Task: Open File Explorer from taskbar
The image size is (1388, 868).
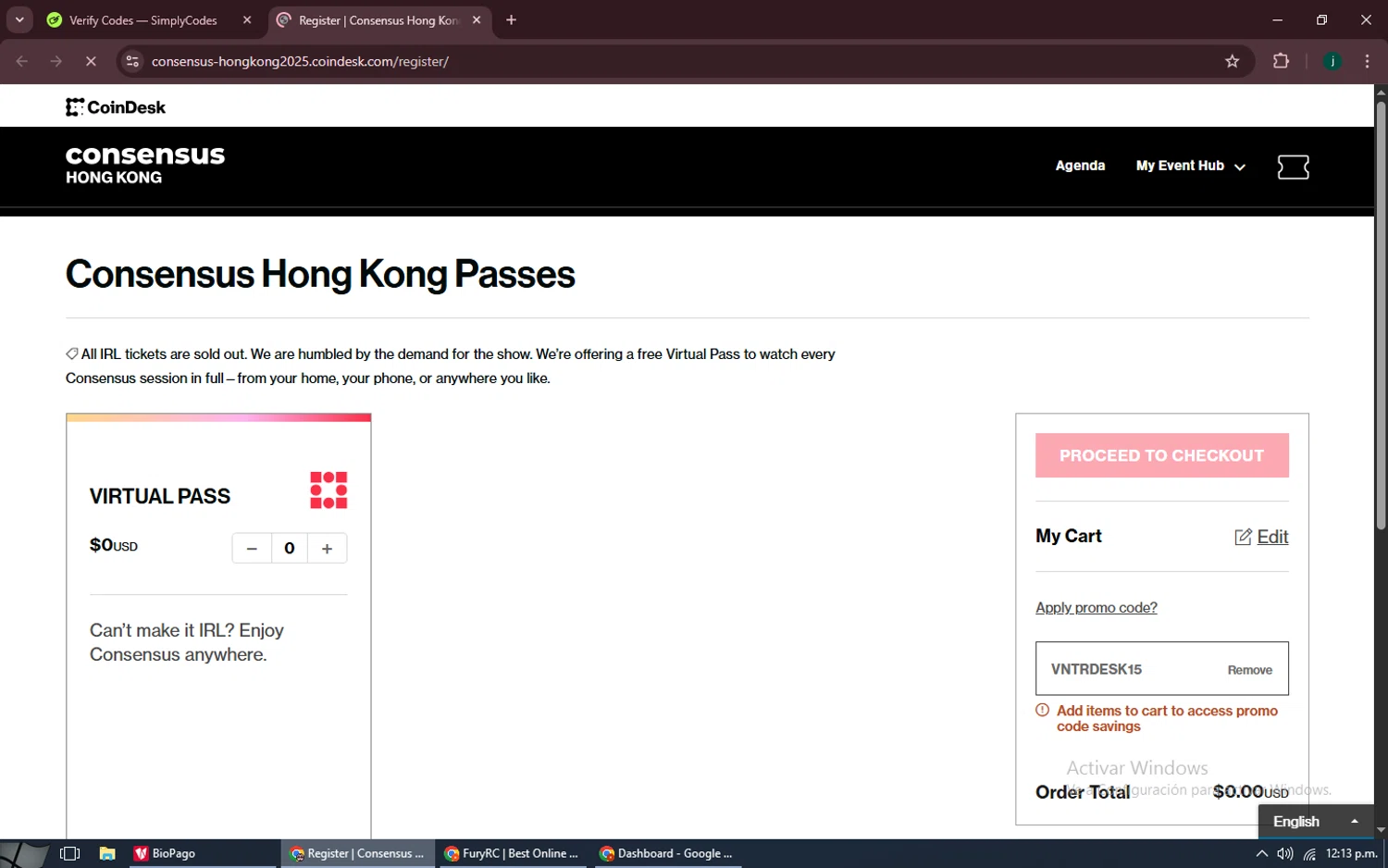Action: (107, 853)
